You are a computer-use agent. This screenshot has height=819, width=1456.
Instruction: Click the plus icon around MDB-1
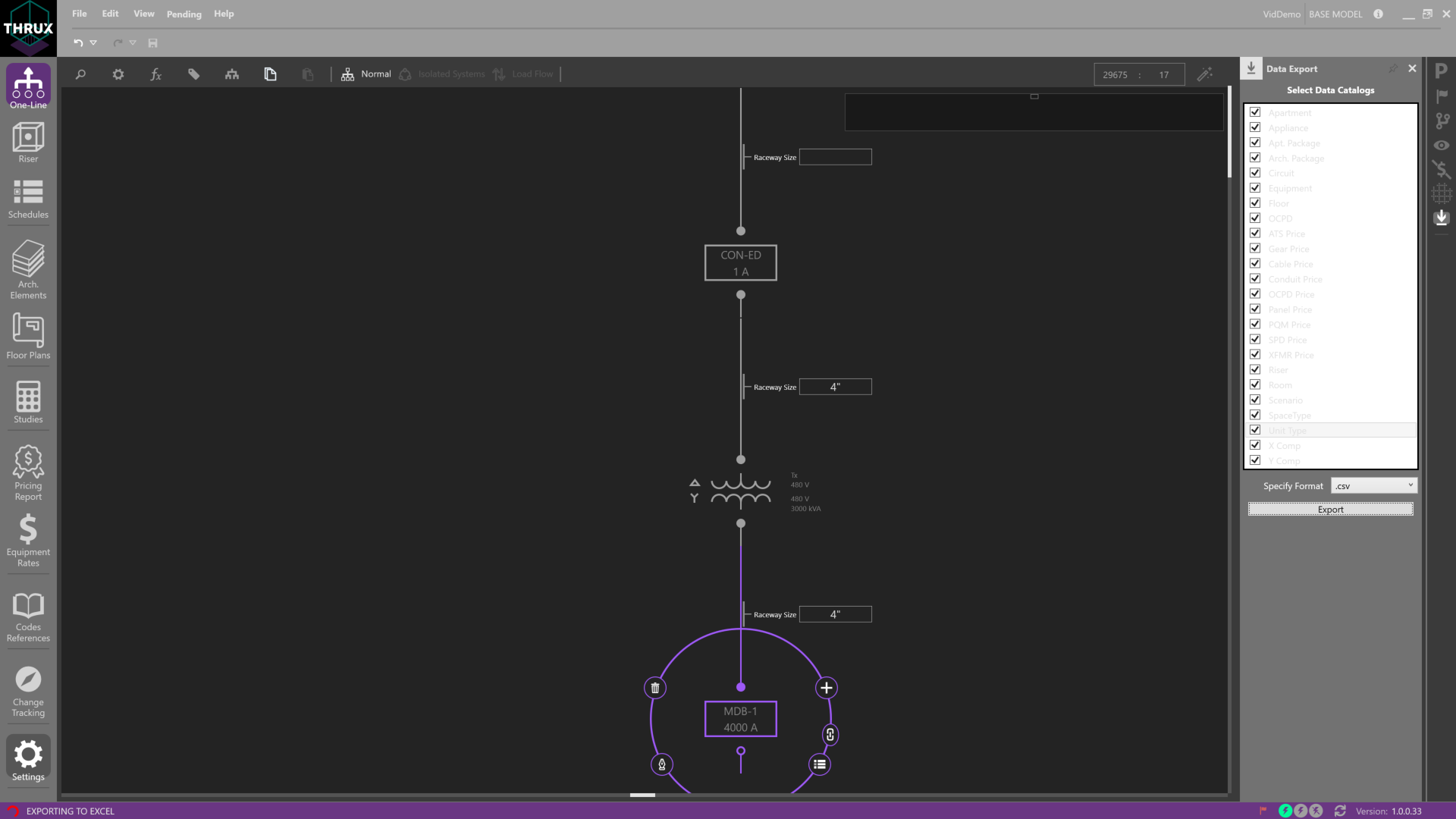coord(826,688)
